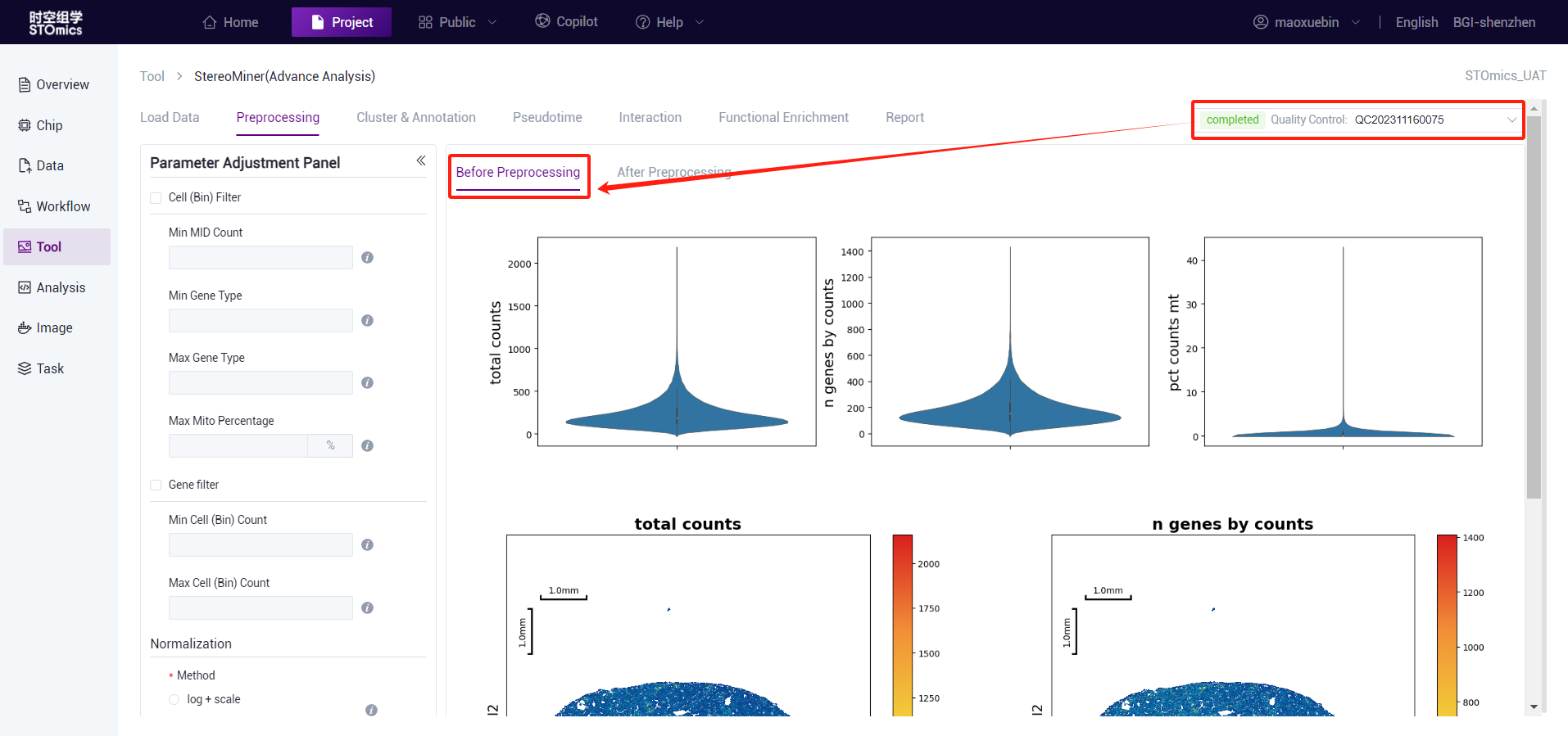Select the log + scale radio button
Image resolution: width=1568 pixels, height=736 pixels.
coord(174,699)
